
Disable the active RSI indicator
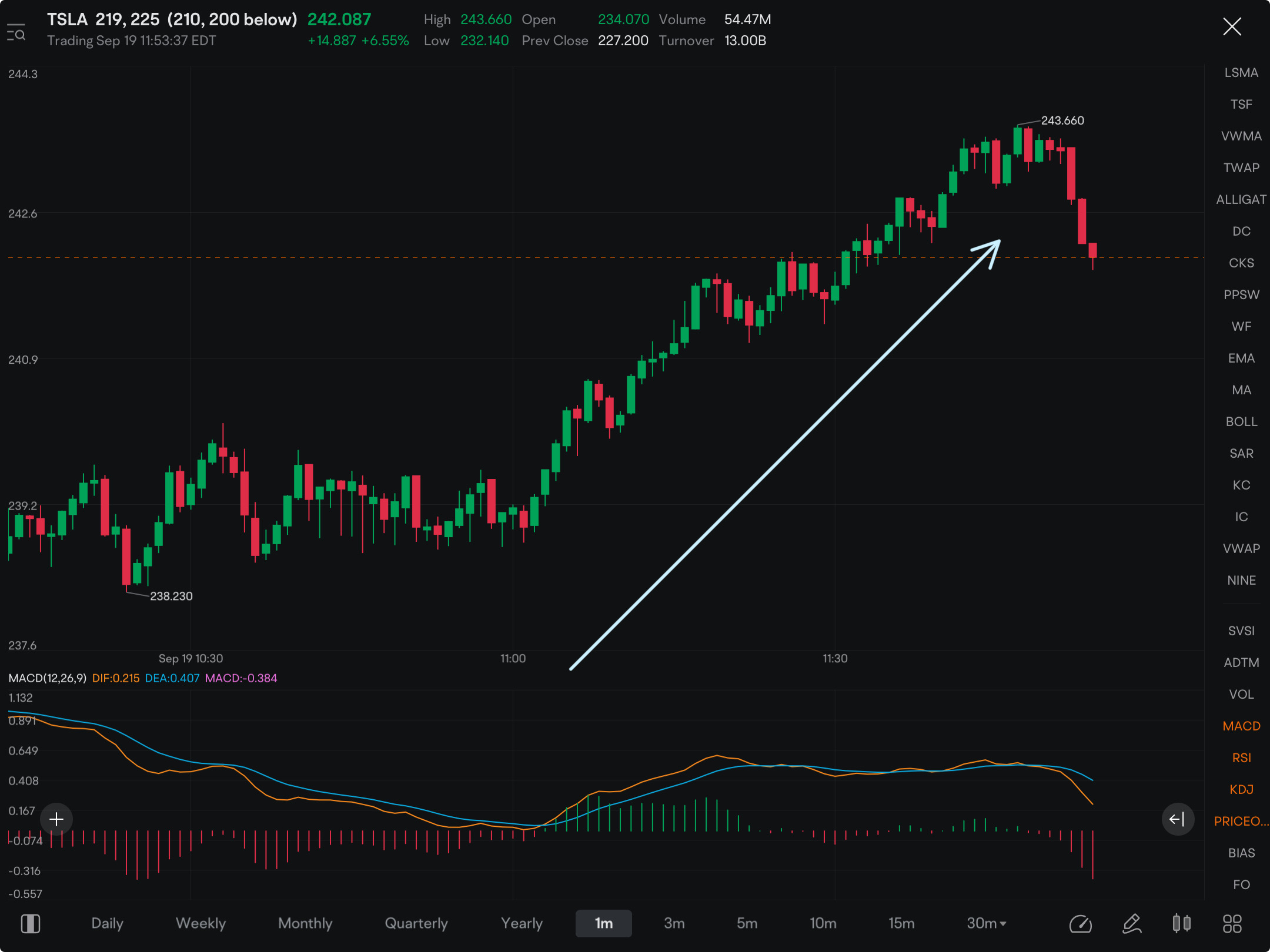[x=1241, y=758]
